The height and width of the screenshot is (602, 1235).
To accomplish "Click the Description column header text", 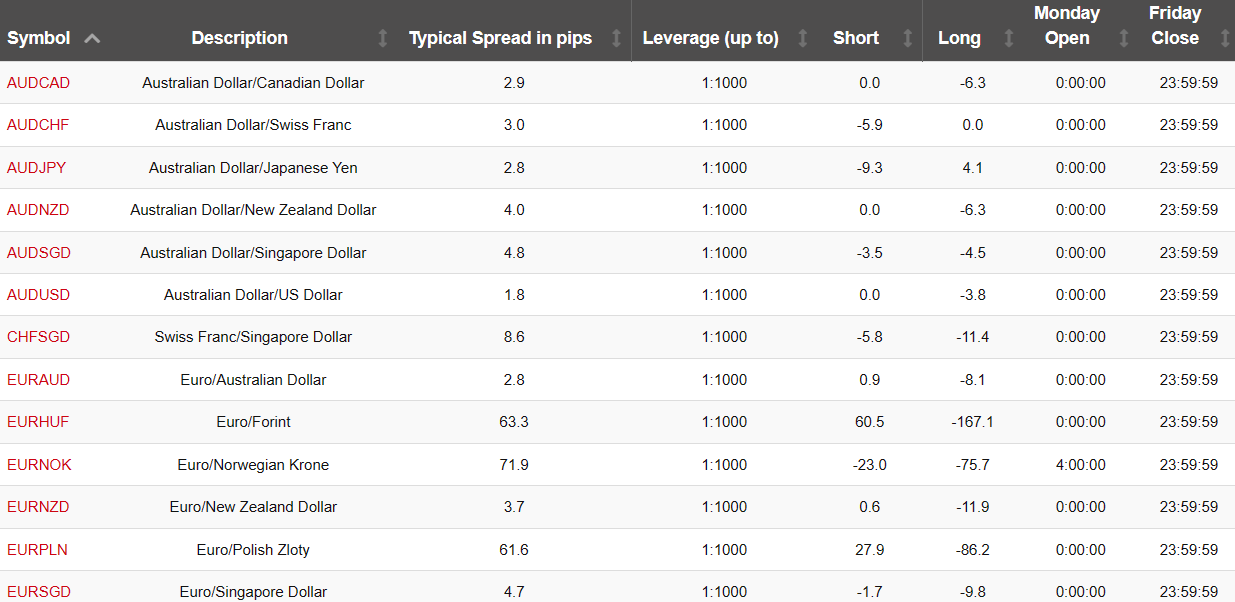I will [239, 38].
